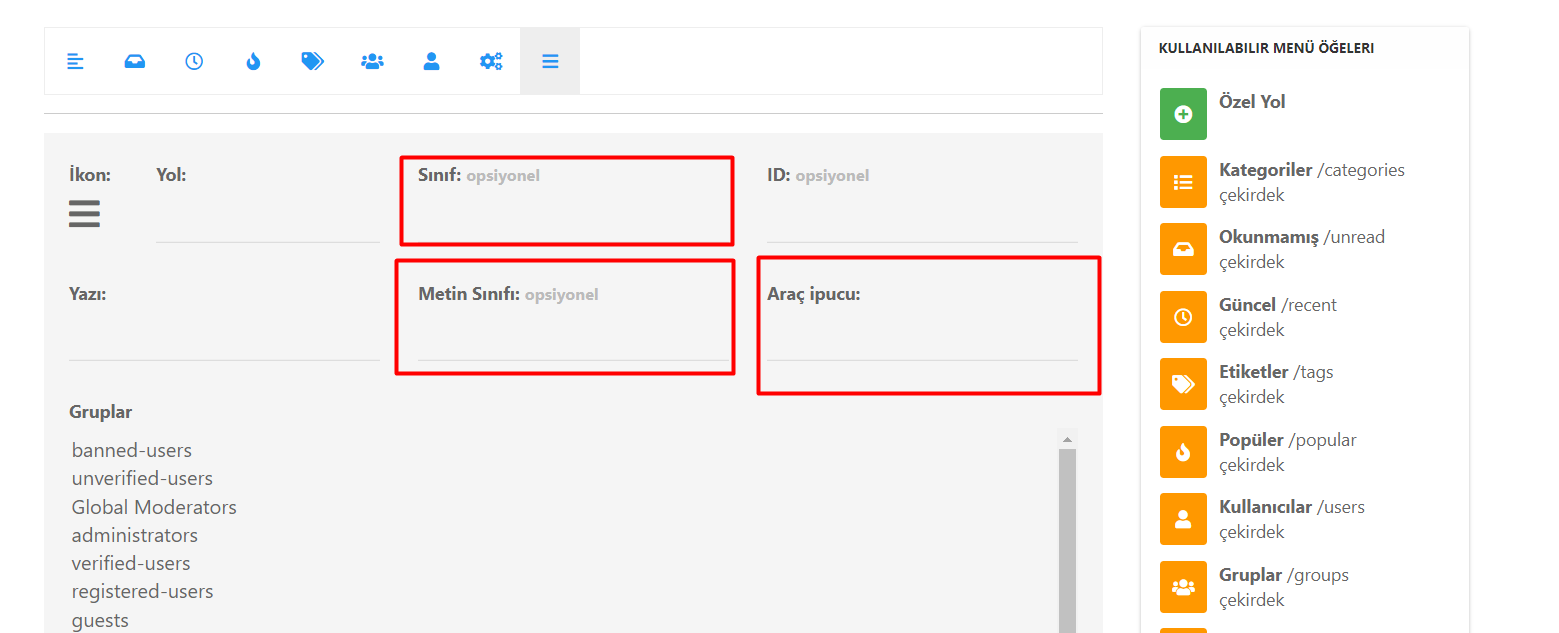
Task: Select the categories list icon in menu bar
Action: click(75, 61)
